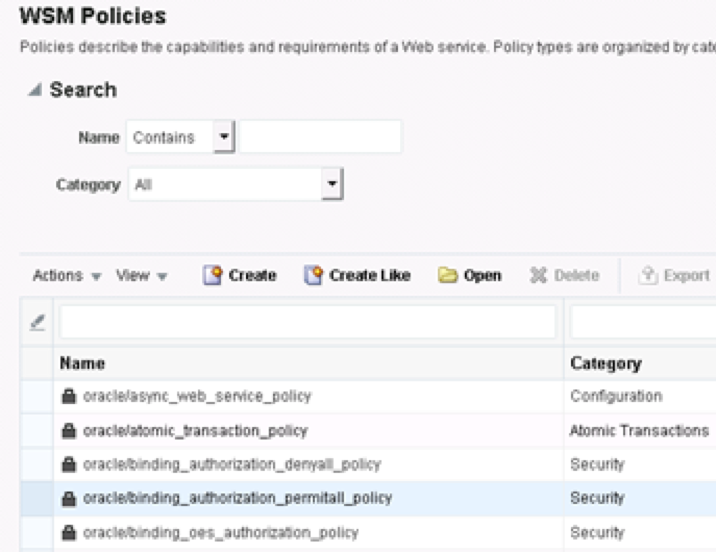Click the Delete button
The image size is (716, 552).
pyautogui.click(x=564, y=275)
